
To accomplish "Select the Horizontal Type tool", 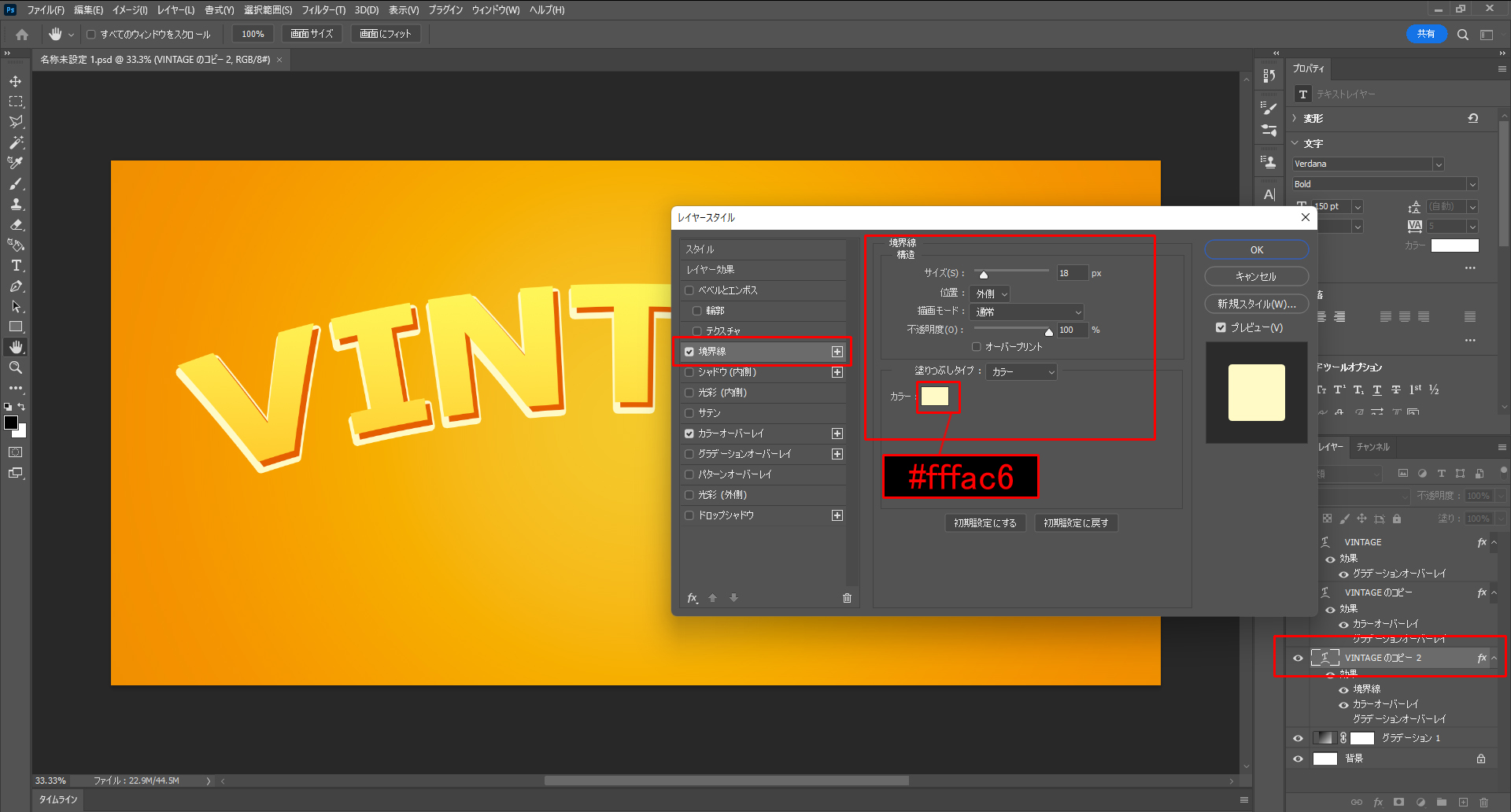I will pyautogui.click(x=16, y=265).
